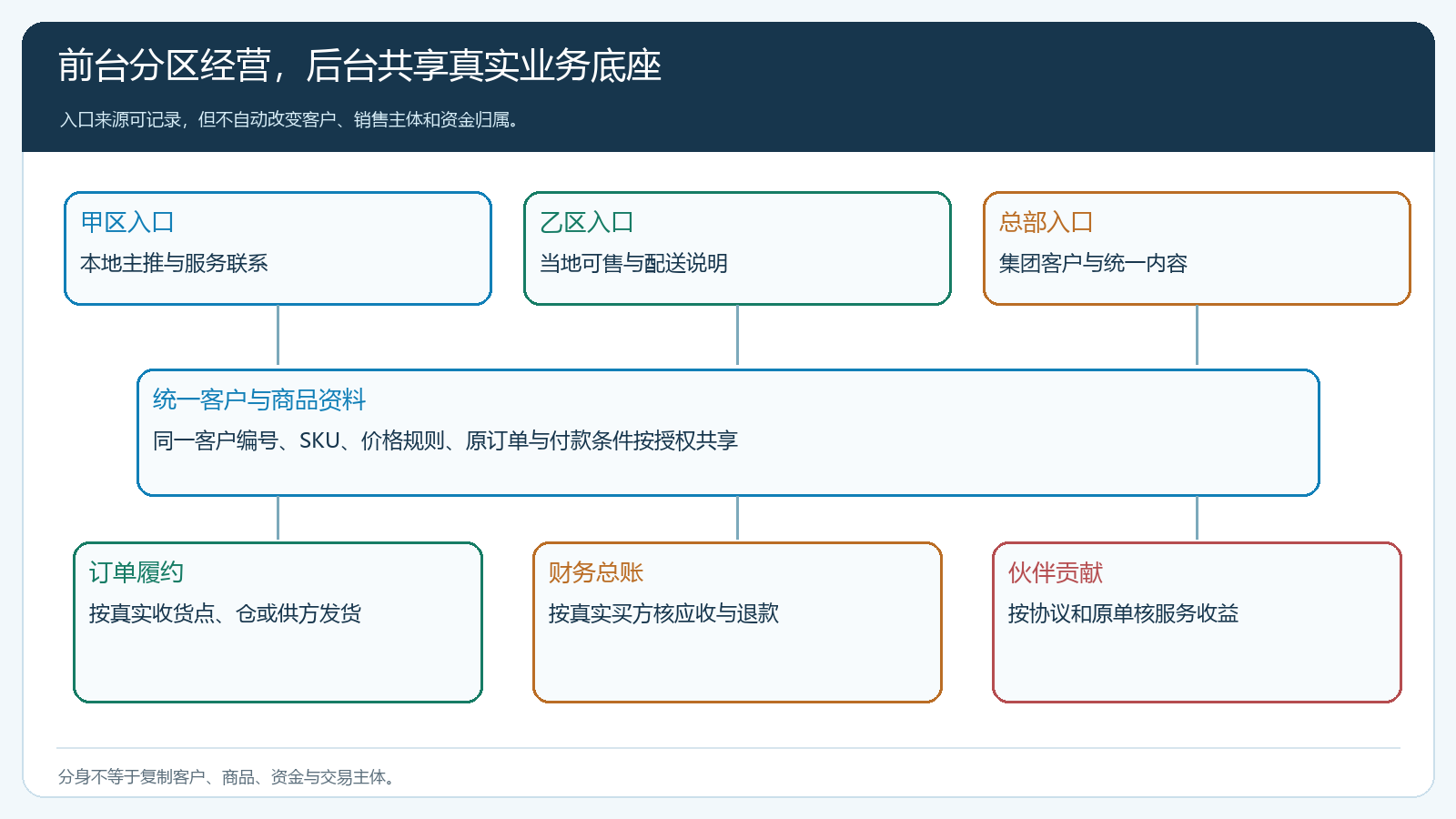Click the 订单履约 heading

pyautogui.click(x=136, y=572)
